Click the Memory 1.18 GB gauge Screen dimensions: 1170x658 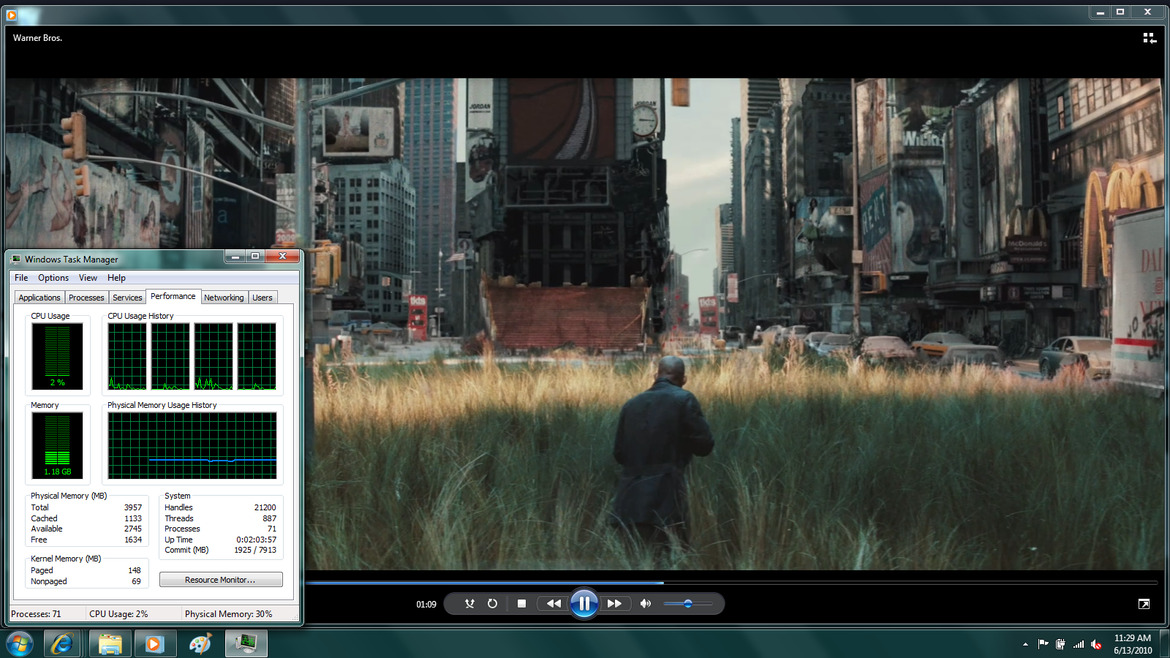[x=57, y=445]
